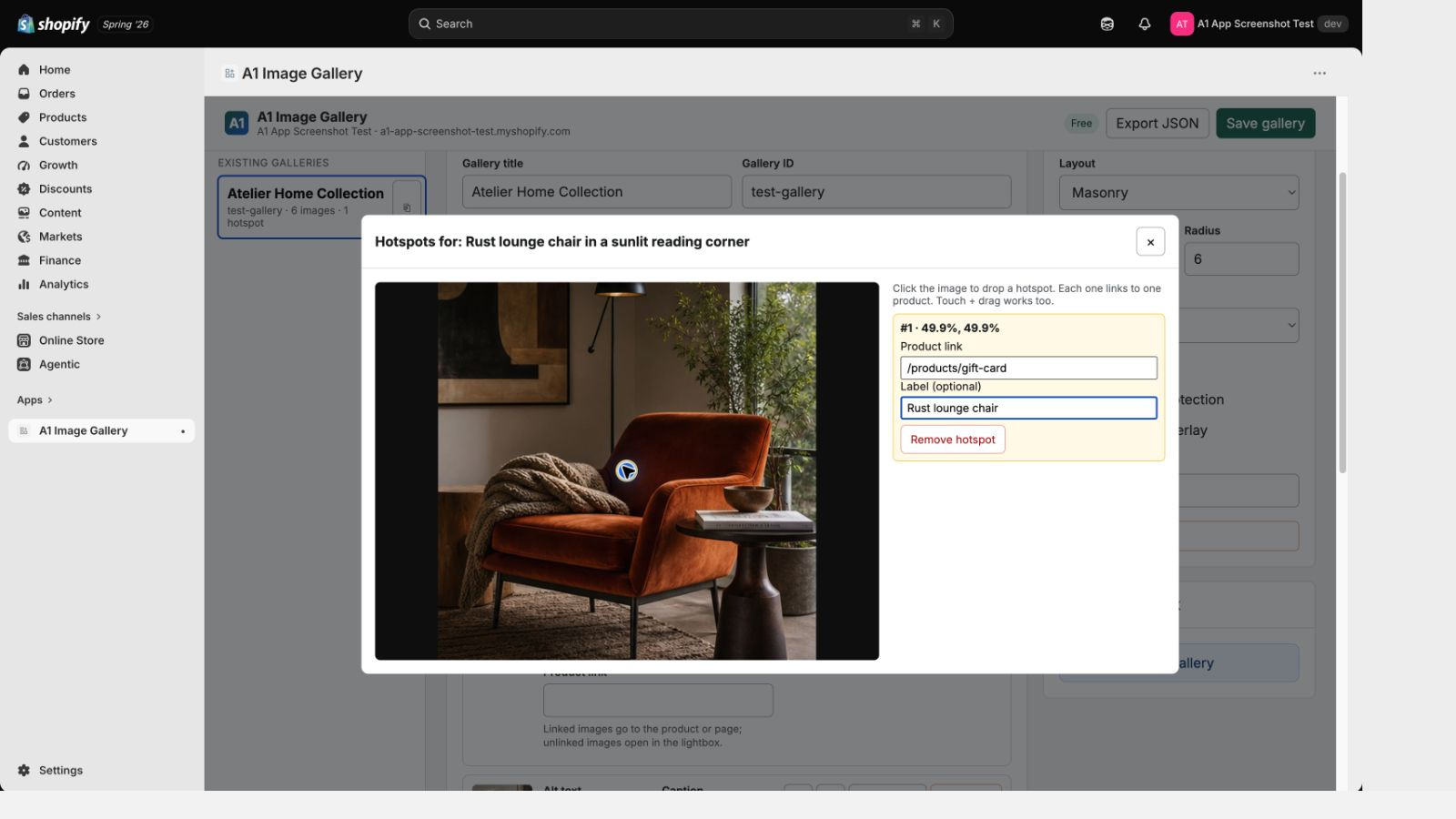The image size is (1456, 819).
Task: Click Remove hotspot button
Action: pos(953,440)
